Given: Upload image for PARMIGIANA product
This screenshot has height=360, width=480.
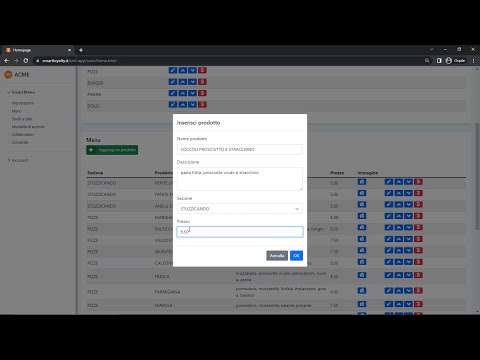Looking at the screenshot, I should coord(362,291).
